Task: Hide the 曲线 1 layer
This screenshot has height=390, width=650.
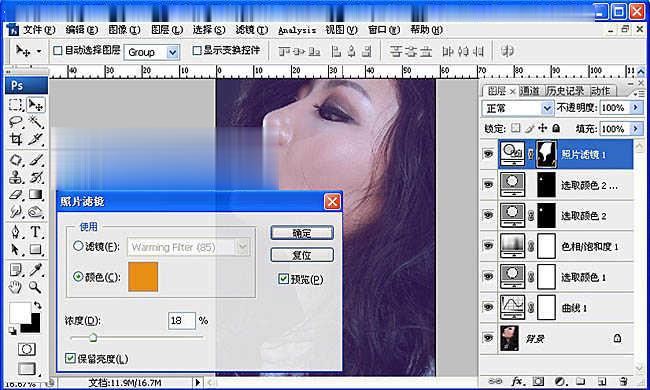Action: pyautogui.click(x=488, y=307)
